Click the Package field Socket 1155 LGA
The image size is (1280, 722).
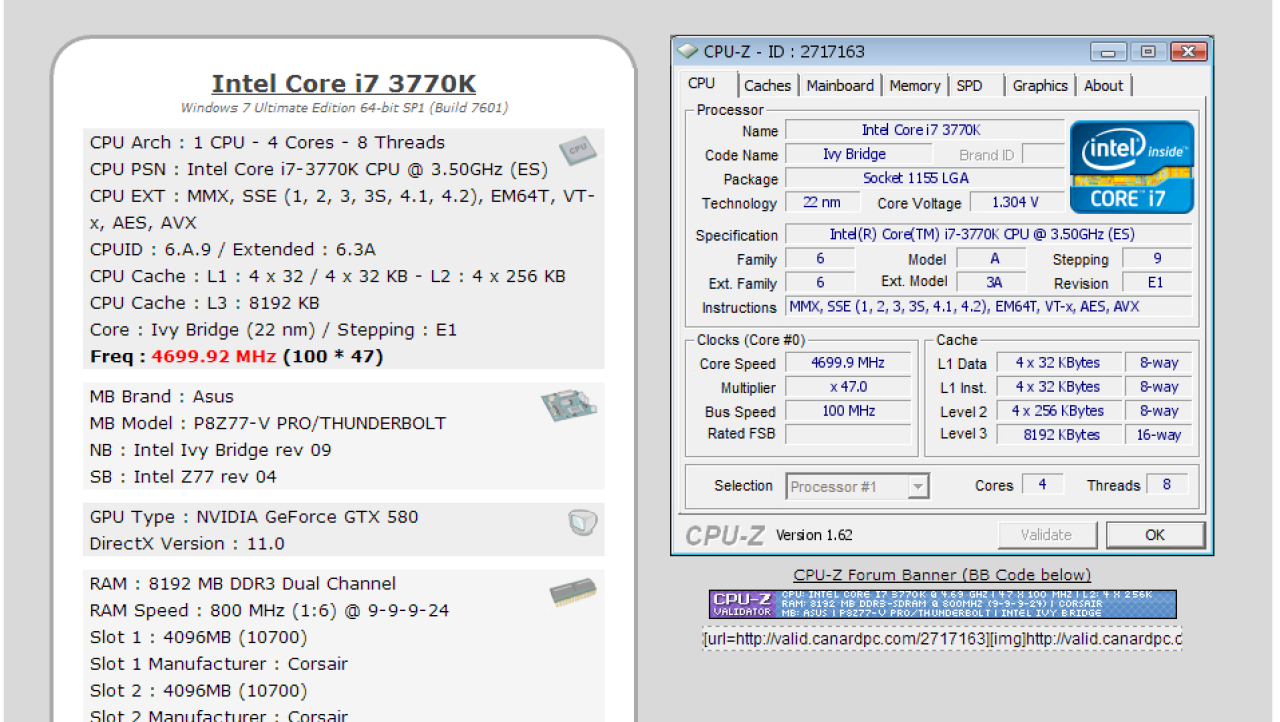(x=924, y=179)
